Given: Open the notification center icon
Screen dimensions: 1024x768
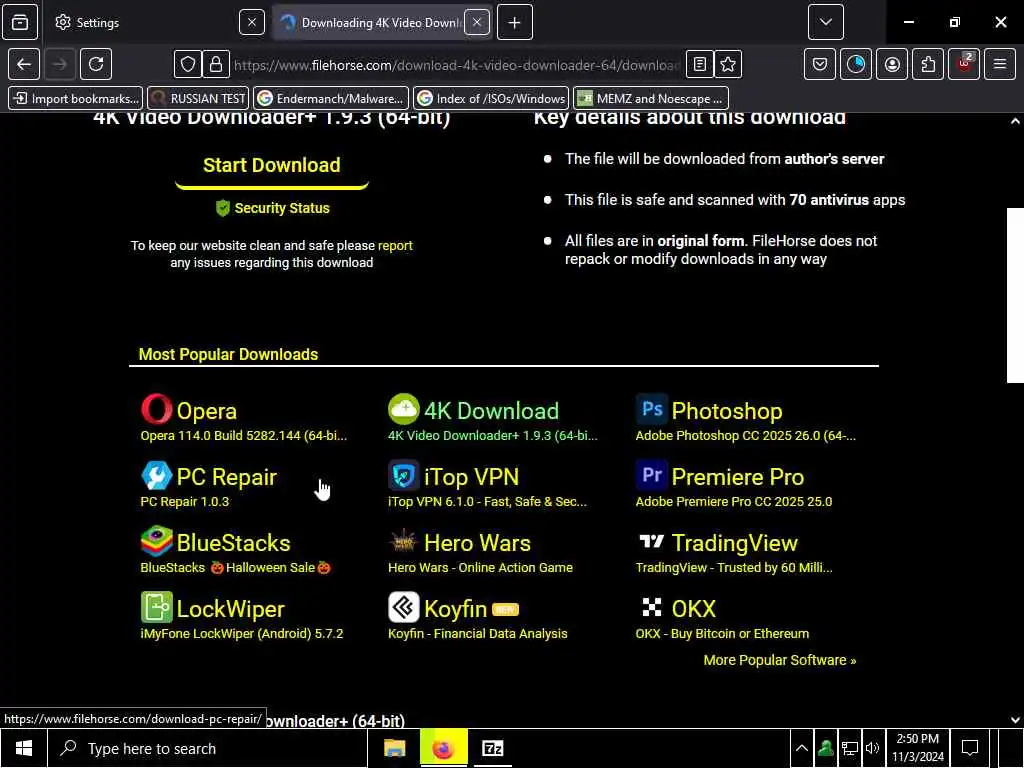Looking at the screenshot, I should [x=970, y=748].
